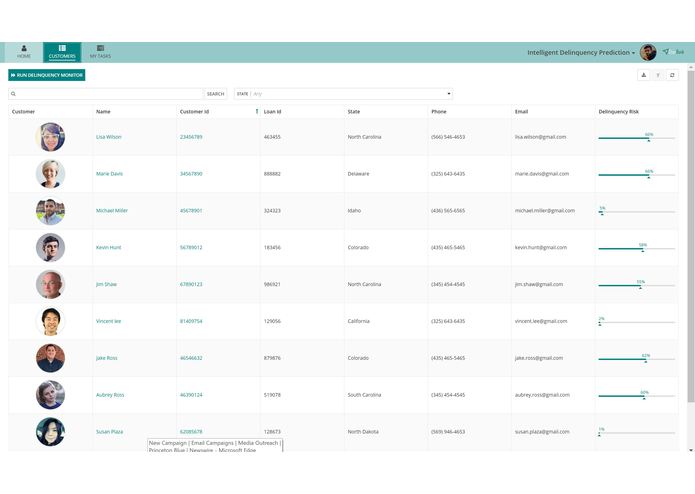Open the Kevin Hunt name link

pos(108,247)
